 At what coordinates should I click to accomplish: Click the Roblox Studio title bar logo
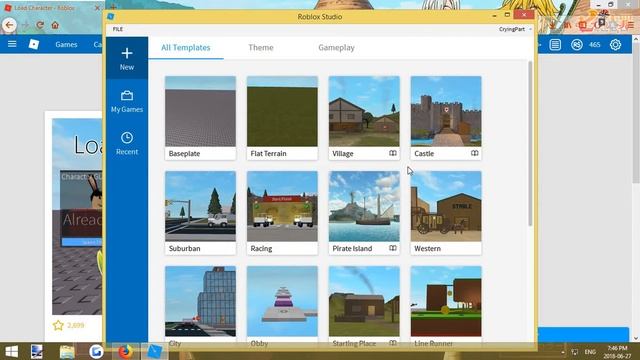[x=111, y=16]
